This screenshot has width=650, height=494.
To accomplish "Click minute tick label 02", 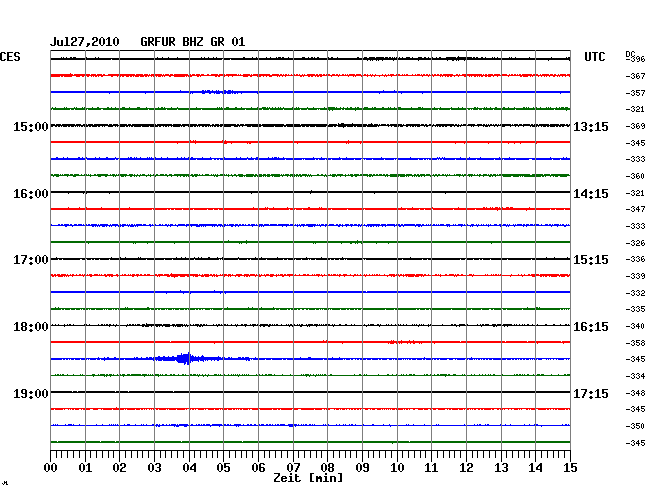I will [119, 467].
